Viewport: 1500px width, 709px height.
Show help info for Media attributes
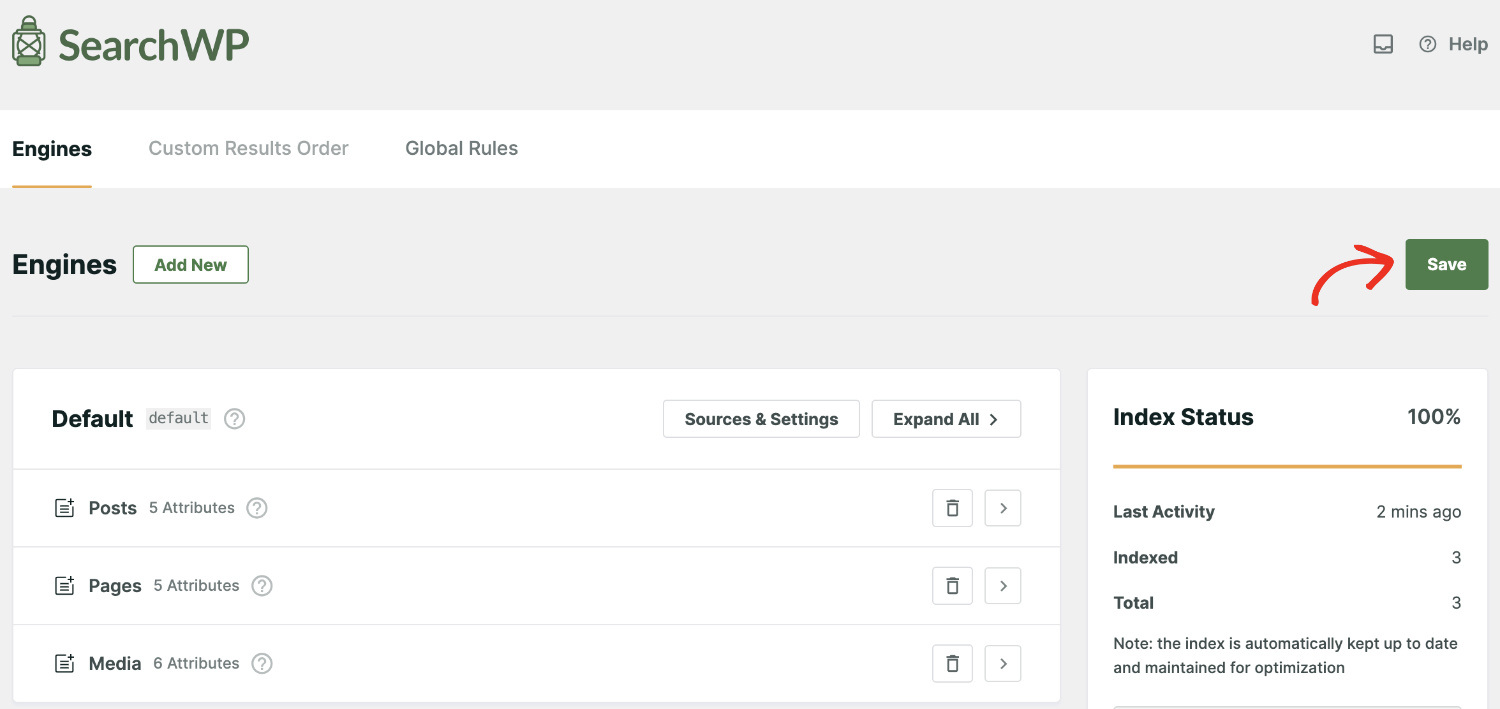pos(261,663)
